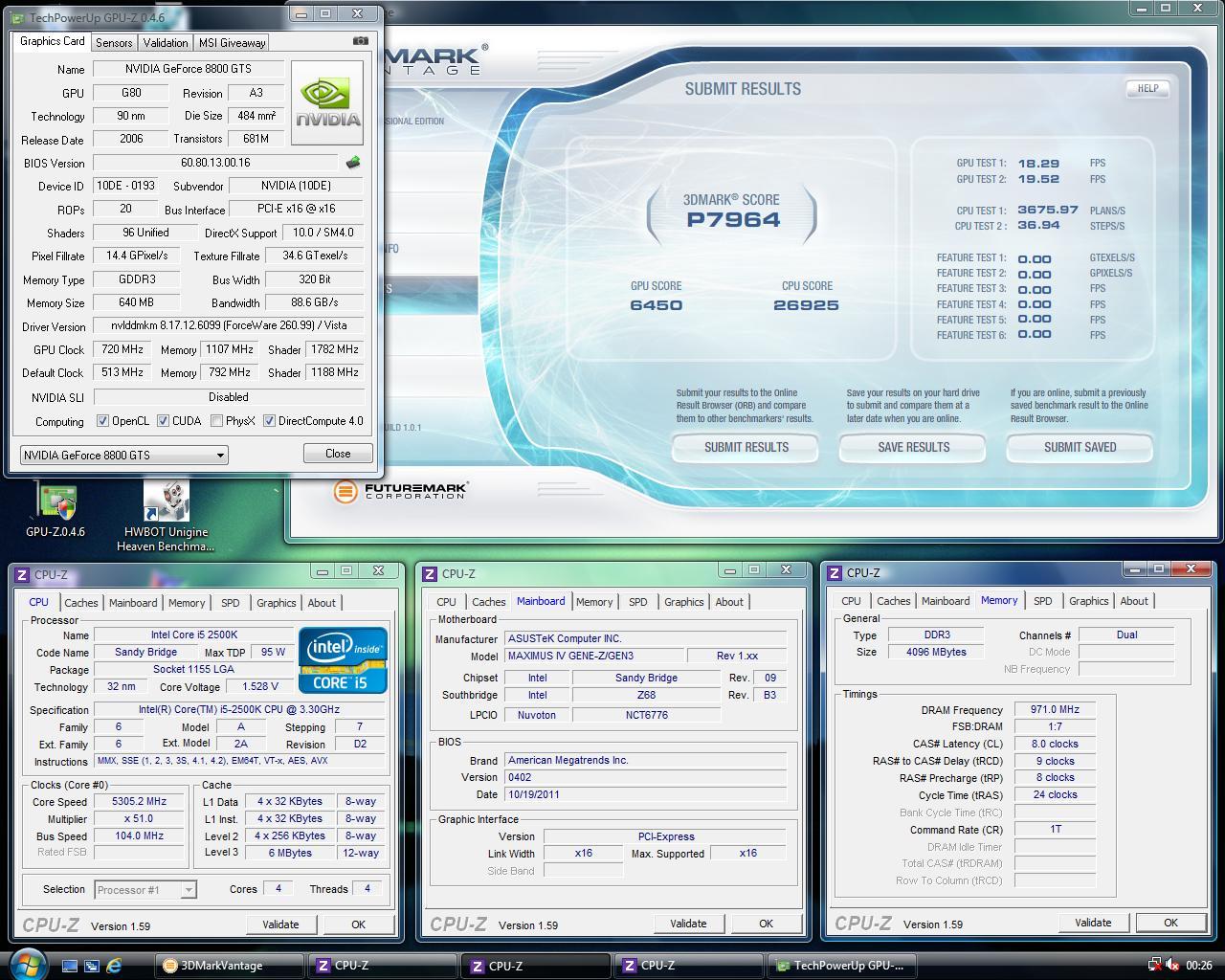Click BIOS date 10/19/2011

pyautogui.click(x=645, y=794)
